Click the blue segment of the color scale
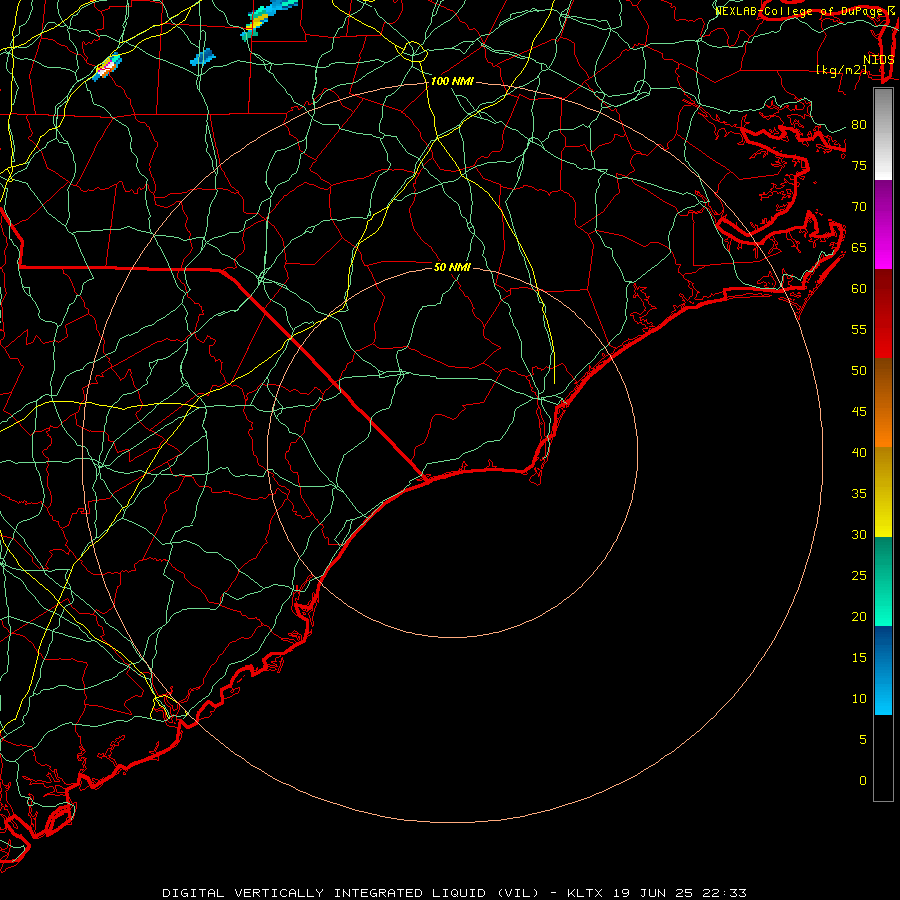900x900 pixels. [x=883, y=670]
